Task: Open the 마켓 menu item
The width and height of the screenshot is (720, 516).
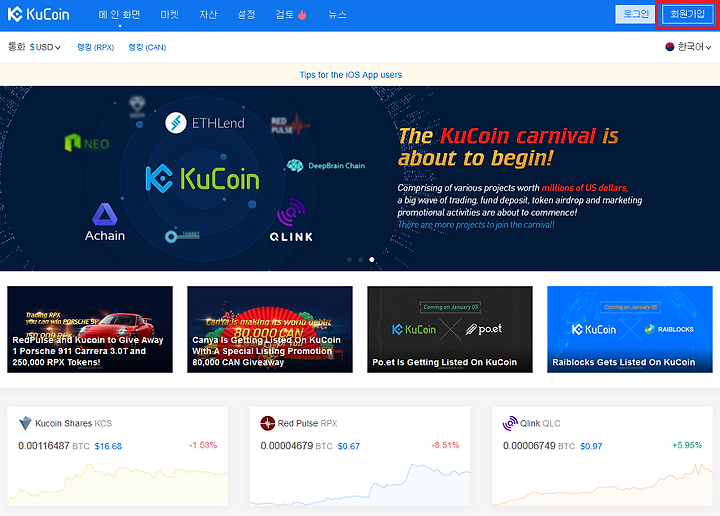Action: coord(169,15)
